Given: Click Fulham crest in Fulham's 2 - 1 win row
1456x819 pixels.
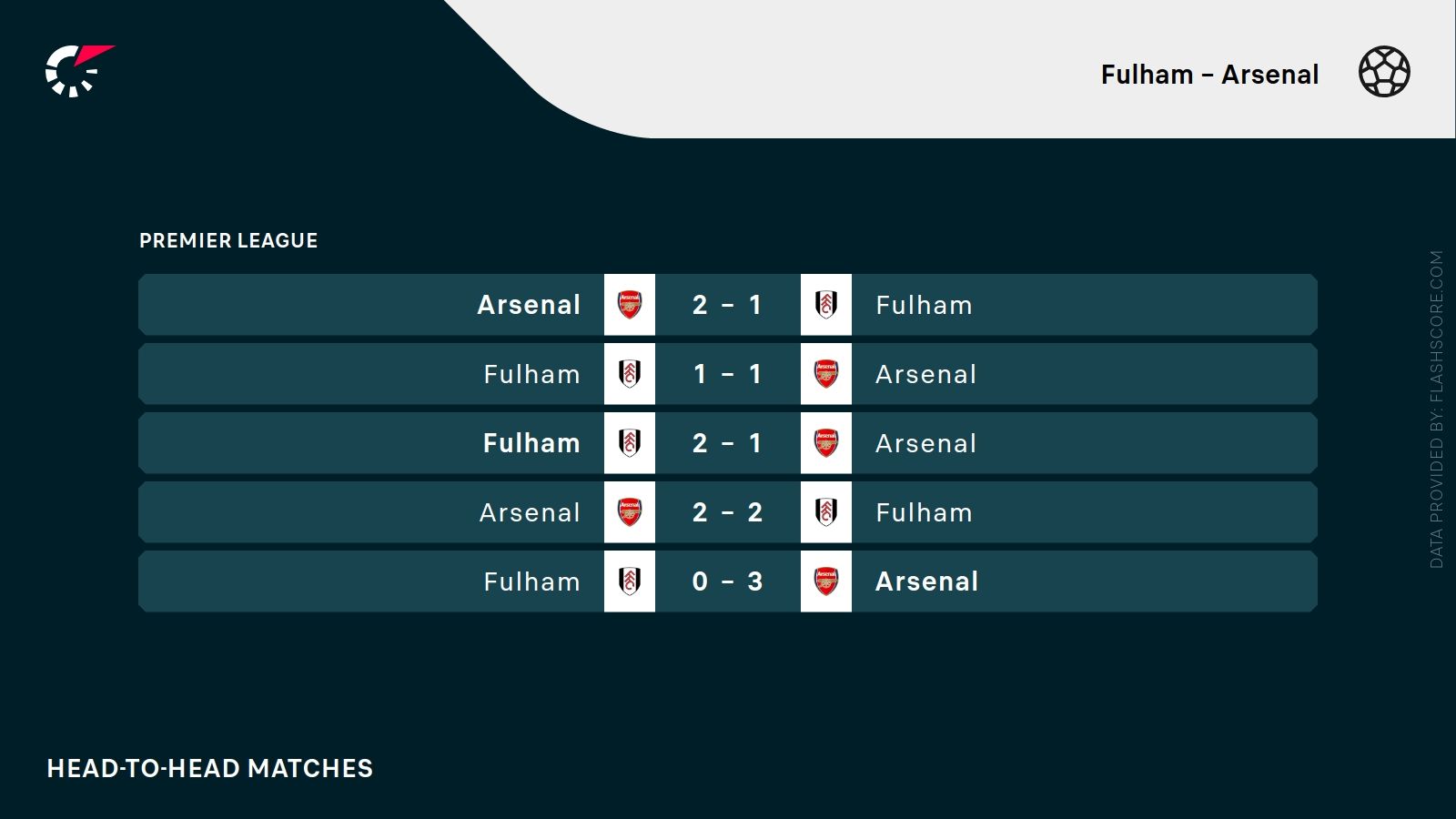Looking at the screenshot, I should pos(630,443).
